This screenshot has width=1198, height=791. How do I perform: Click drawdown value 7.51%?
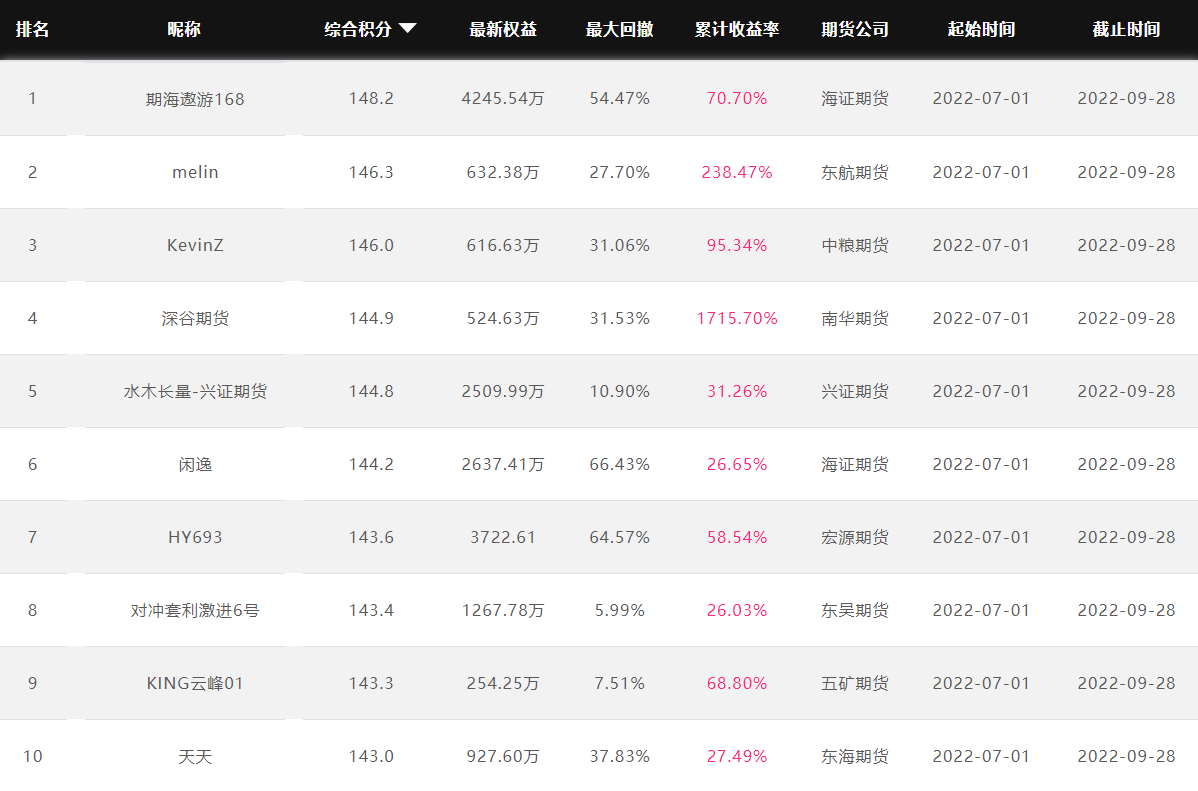pos(620,683)
